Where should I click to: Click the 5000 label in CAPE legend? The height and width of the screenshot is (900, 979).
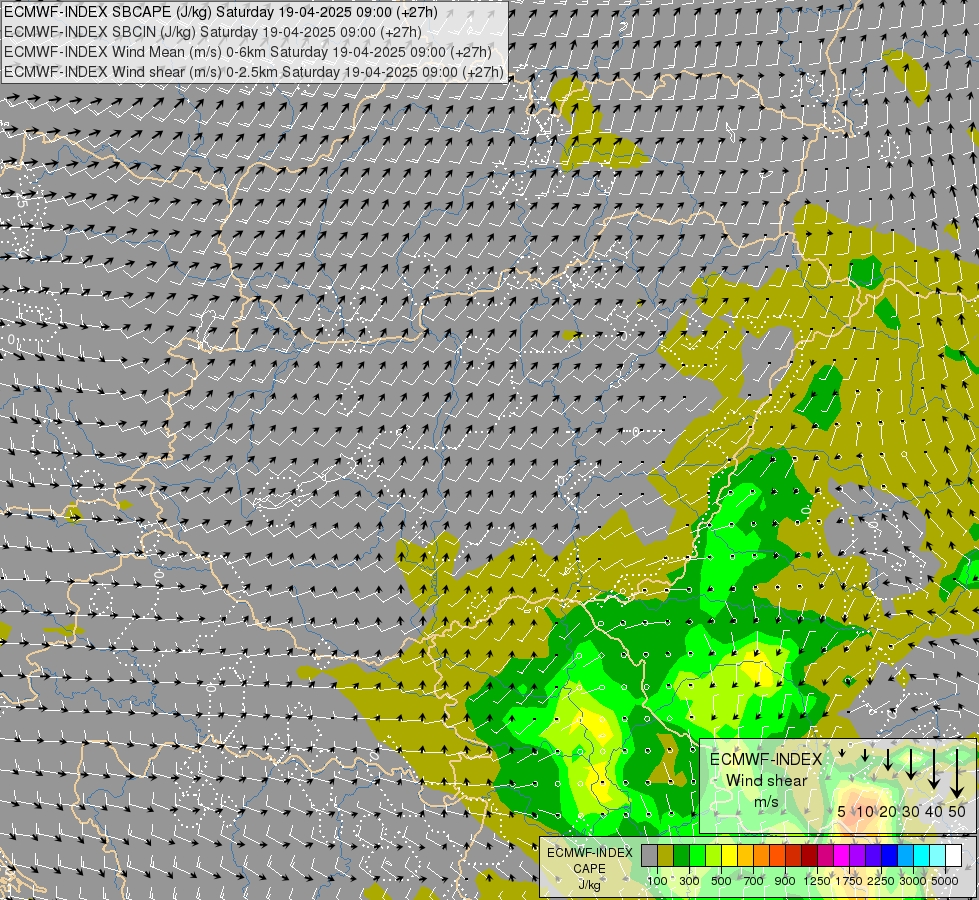[945, 881]
